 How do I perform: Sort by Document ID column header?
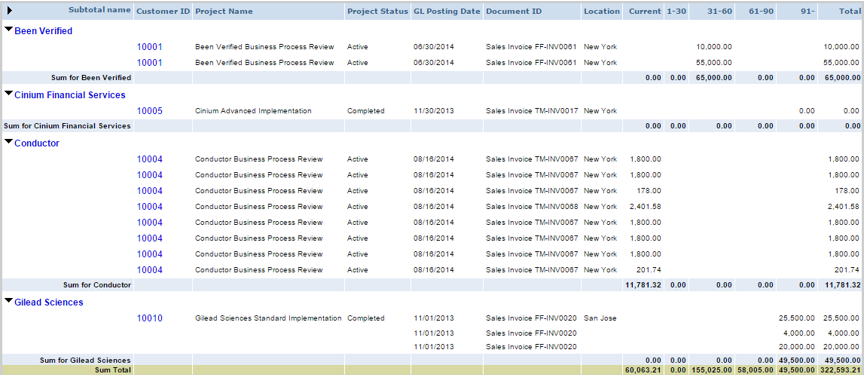coord(514,11)
